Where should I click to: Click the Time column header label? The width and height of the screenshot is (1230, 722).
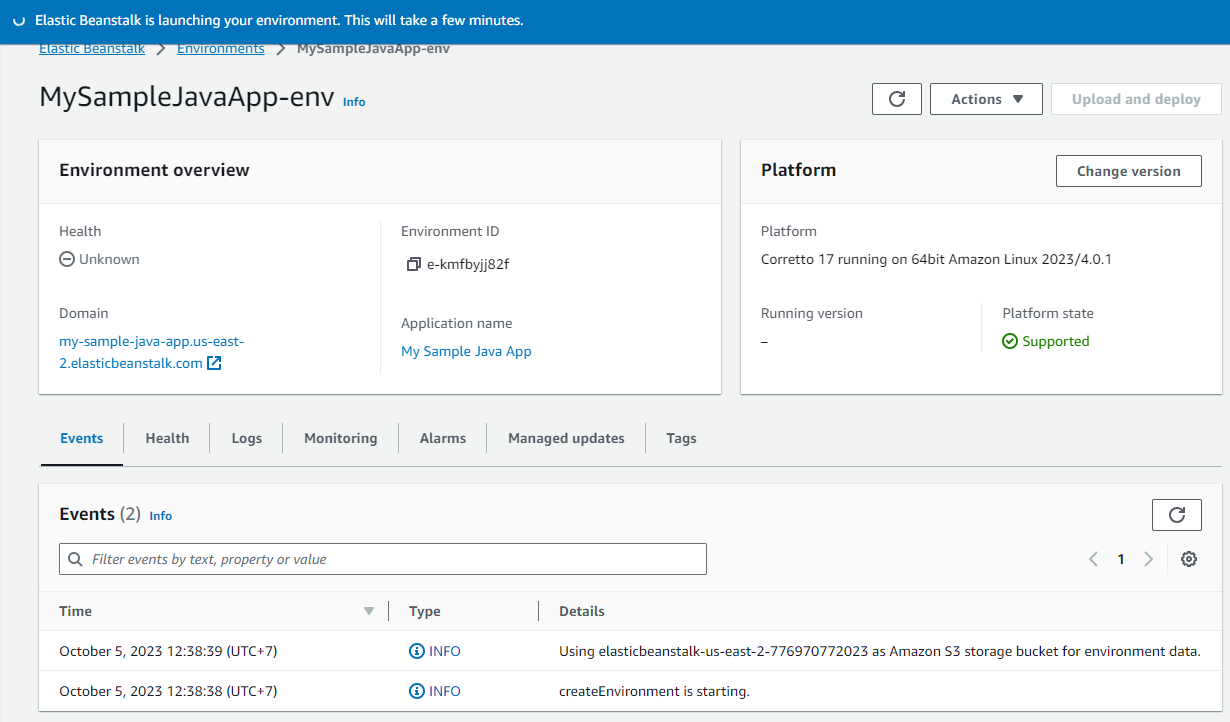[76, 611]
